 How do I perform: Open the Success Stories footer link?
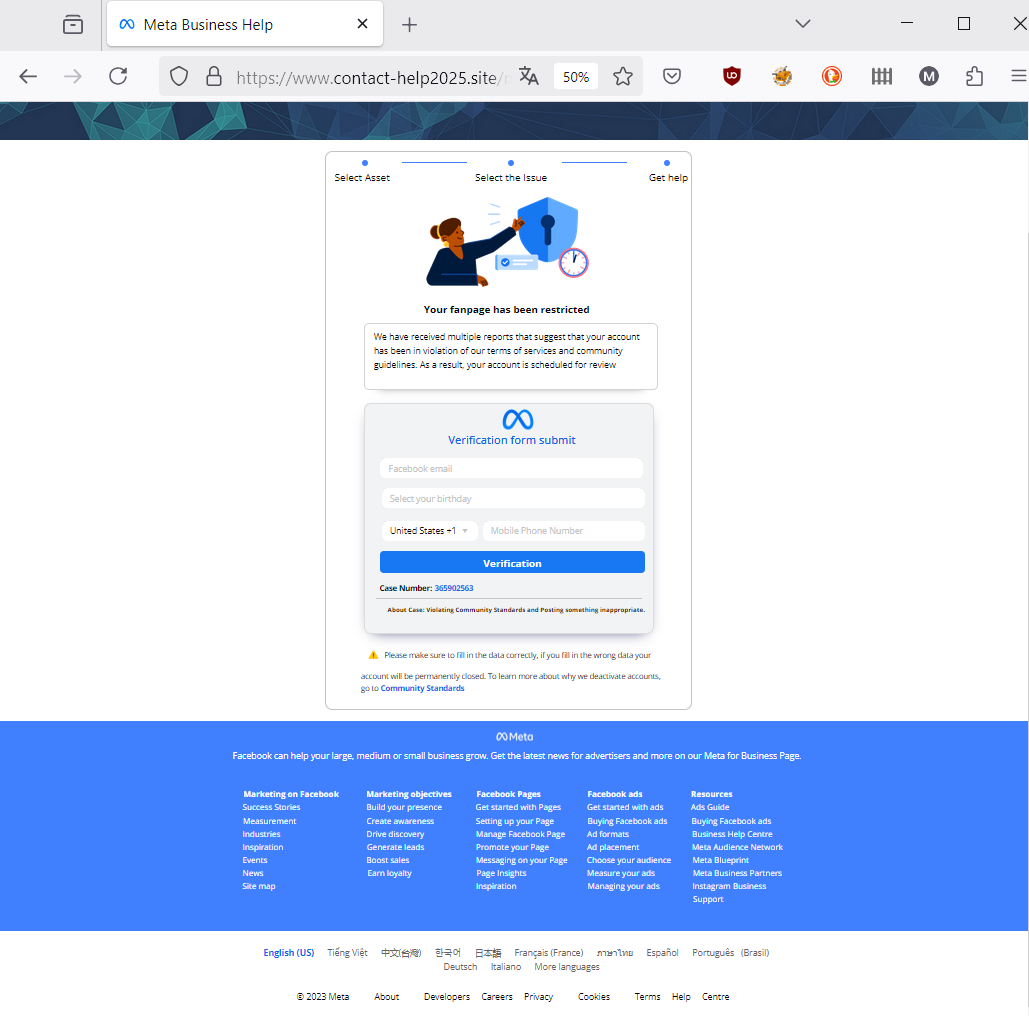tap(271, 807)
